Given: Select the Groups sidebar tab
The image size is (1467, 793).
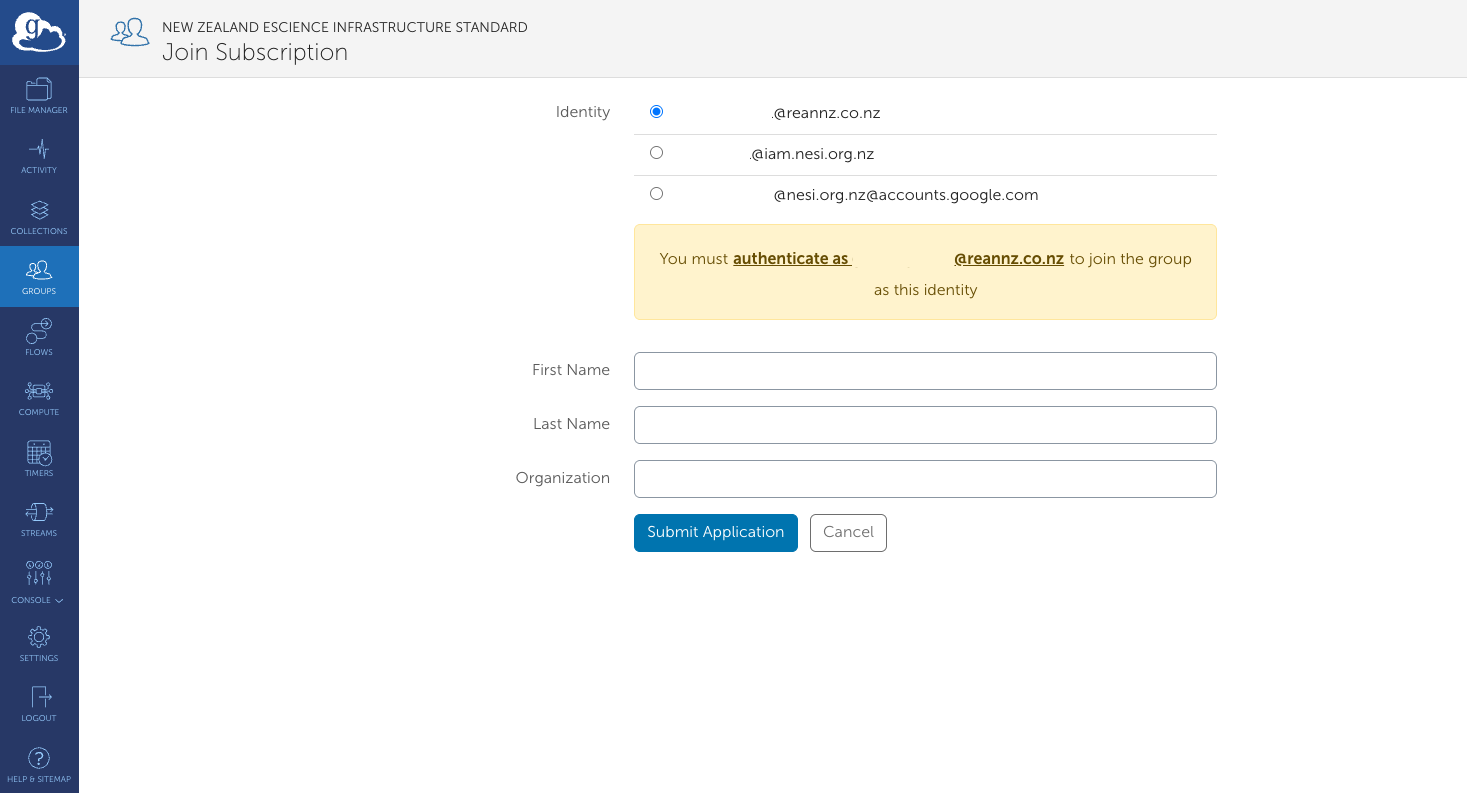Looking at the screenshot, I should point(39,277).
